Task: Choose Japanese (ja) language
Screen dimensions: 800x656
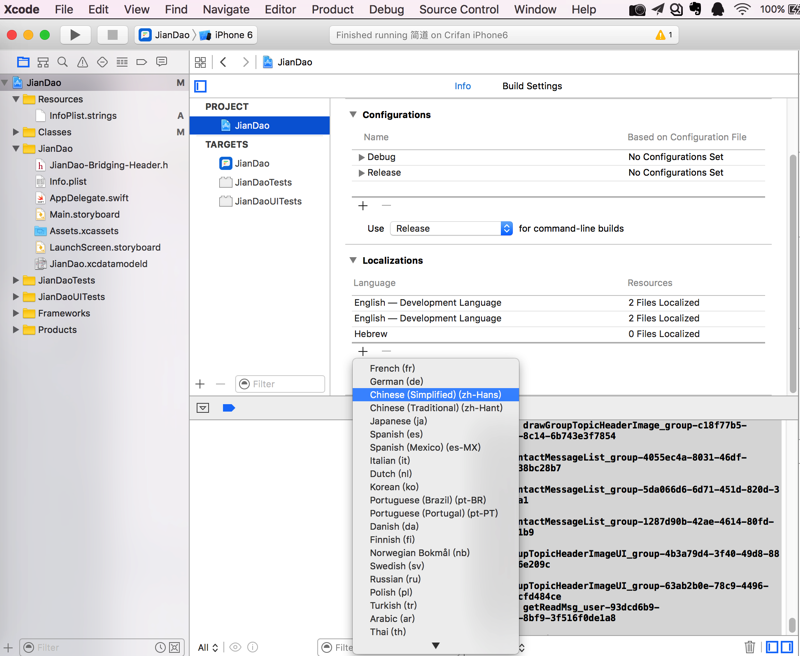Action: [x=436, y=421]
